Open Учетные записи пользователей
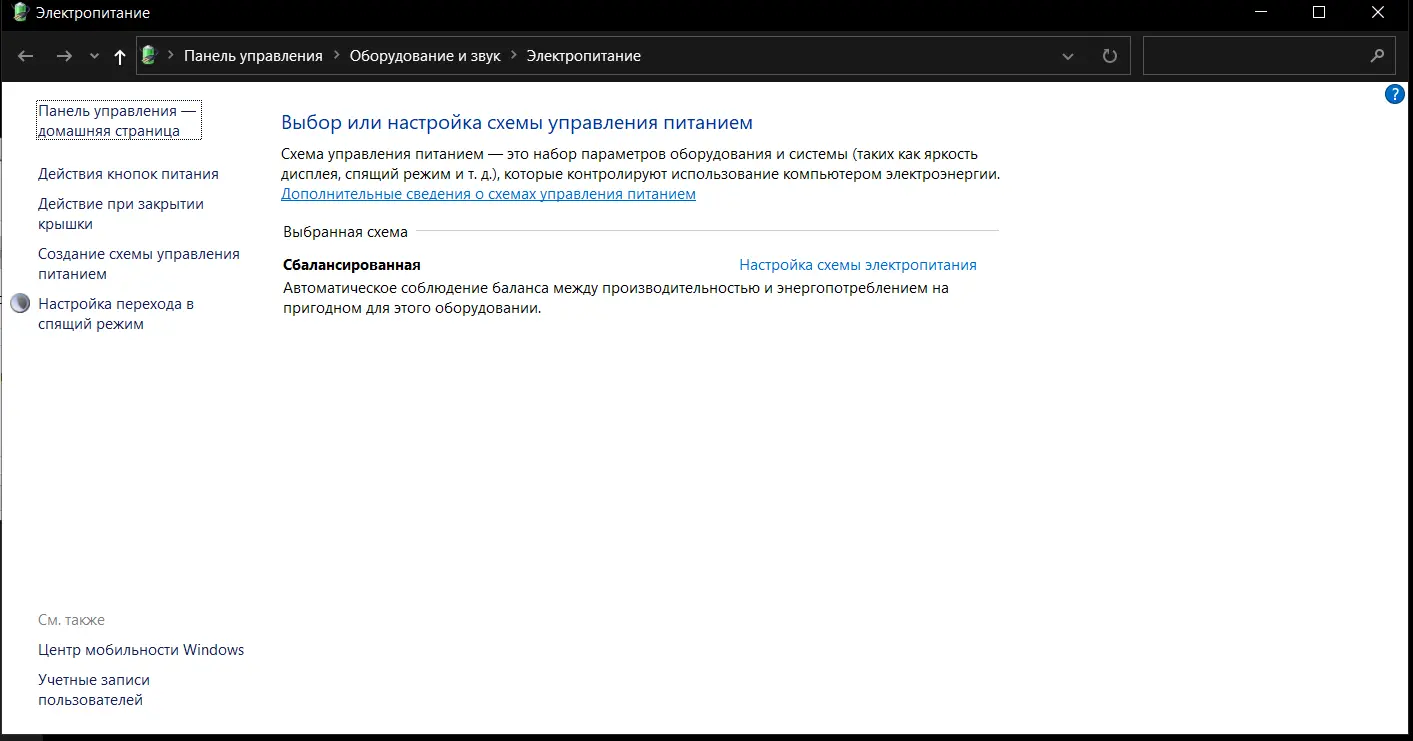1413x741 pixels. (94, 690)
